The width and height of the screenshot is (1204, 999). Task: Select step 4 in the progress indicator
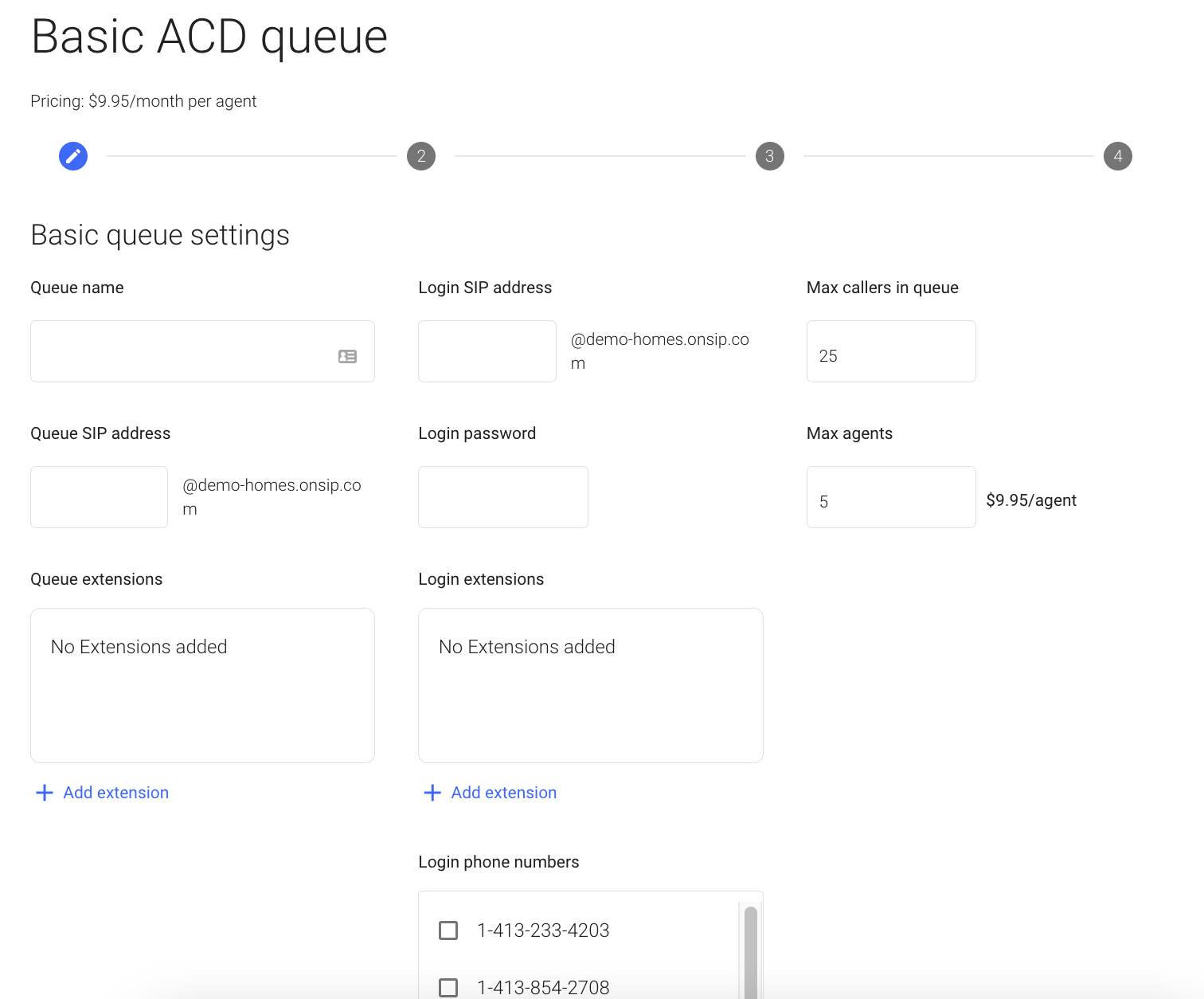(1118, 156)
